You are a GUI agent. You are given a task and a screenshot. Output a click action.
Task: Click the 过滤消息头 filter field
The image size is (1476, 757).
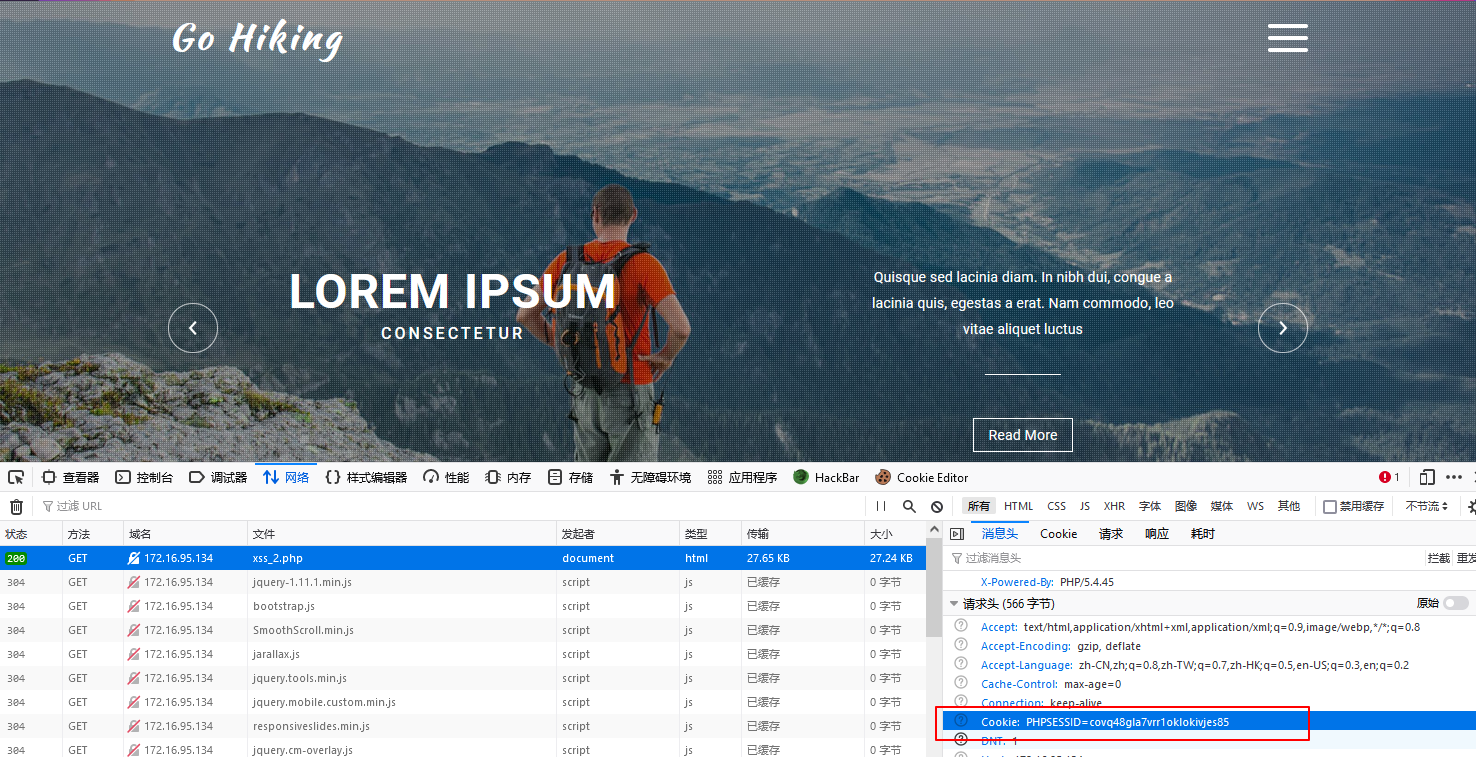[x=1185, y=558]
